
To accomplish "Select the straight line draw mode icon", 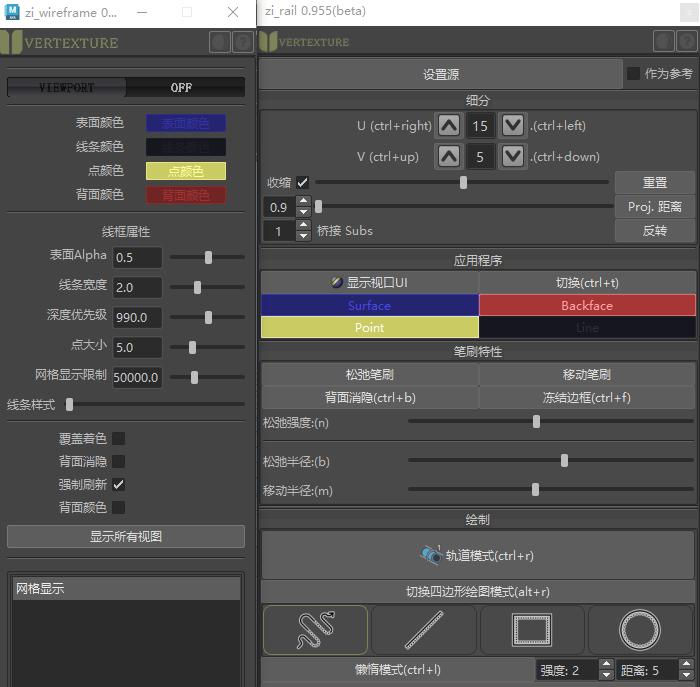I will (424, 630).
